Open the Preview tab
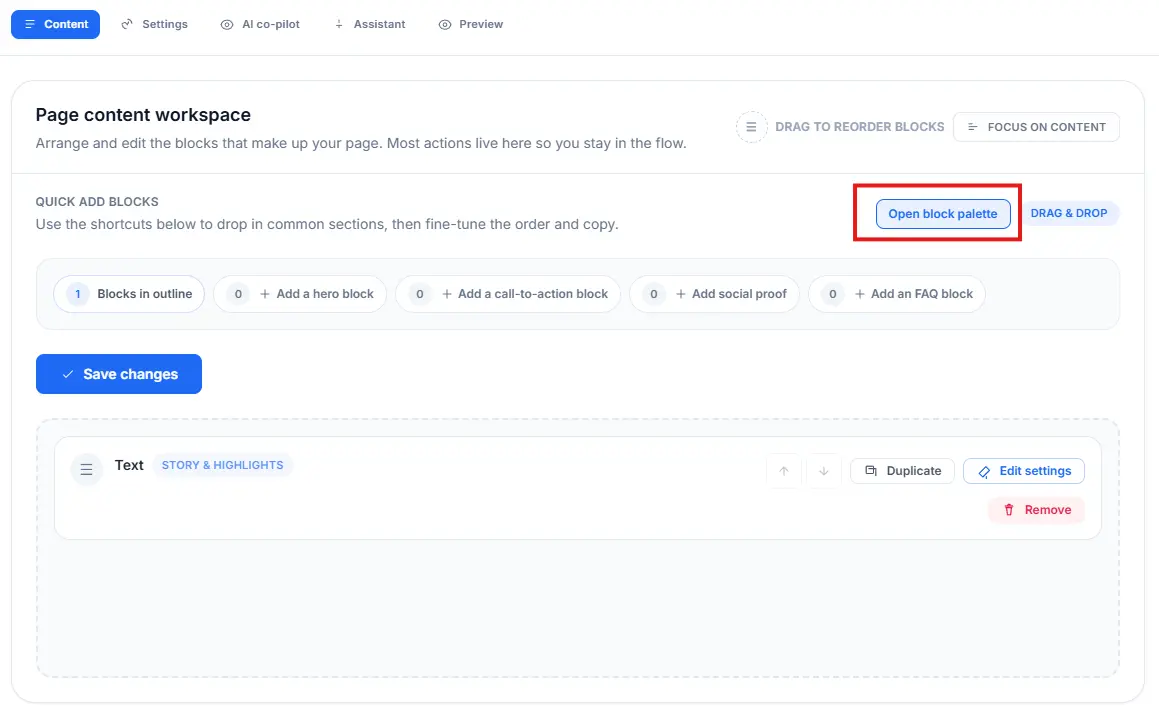The image size is (1159, 716). point(471,24)
